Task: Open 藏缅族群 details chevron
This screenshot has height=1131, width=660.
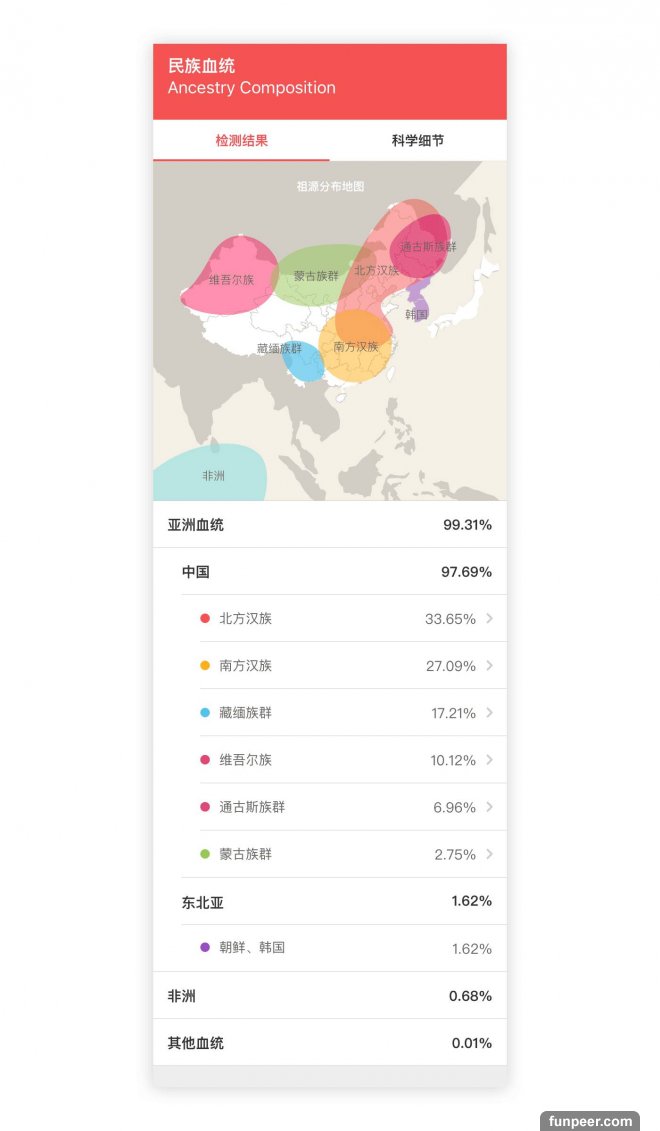Action: (x=489, y=713)
